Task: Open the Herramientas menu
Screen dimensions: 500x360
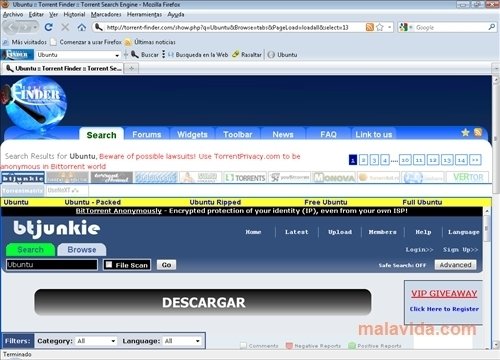Action: (144, 14)
